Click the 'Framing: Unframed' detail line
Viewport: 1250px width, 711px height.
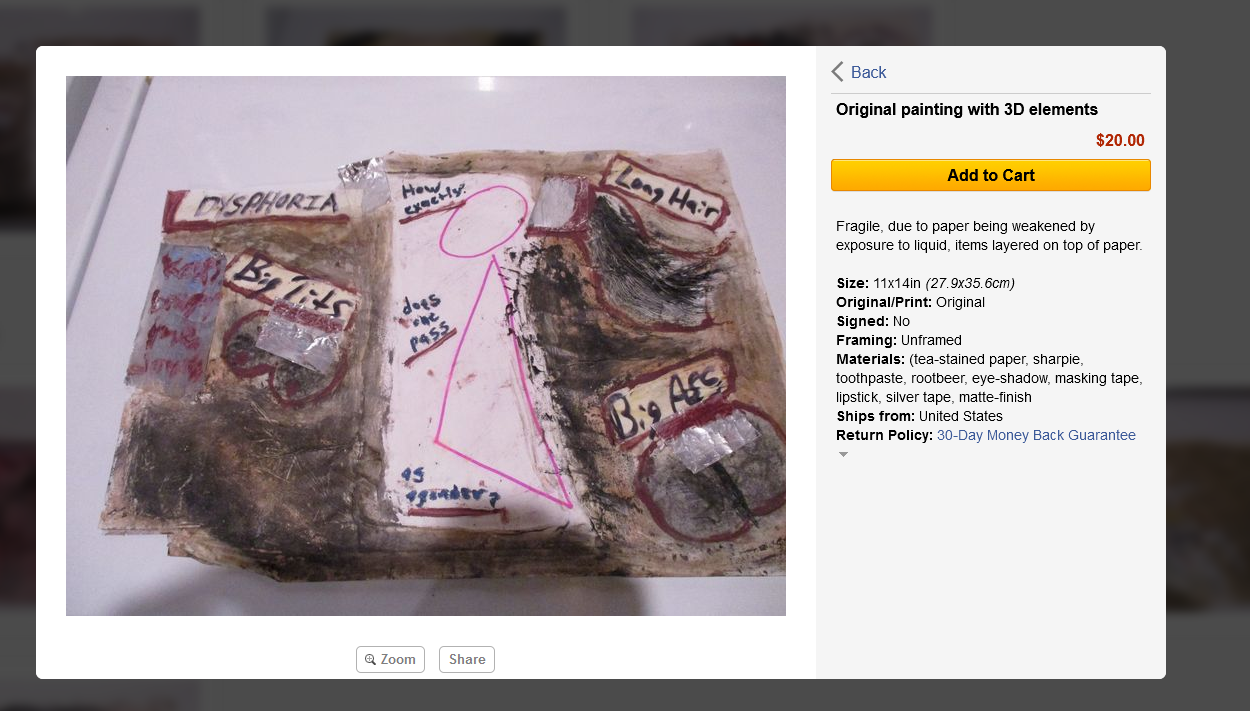coord(899,340)
